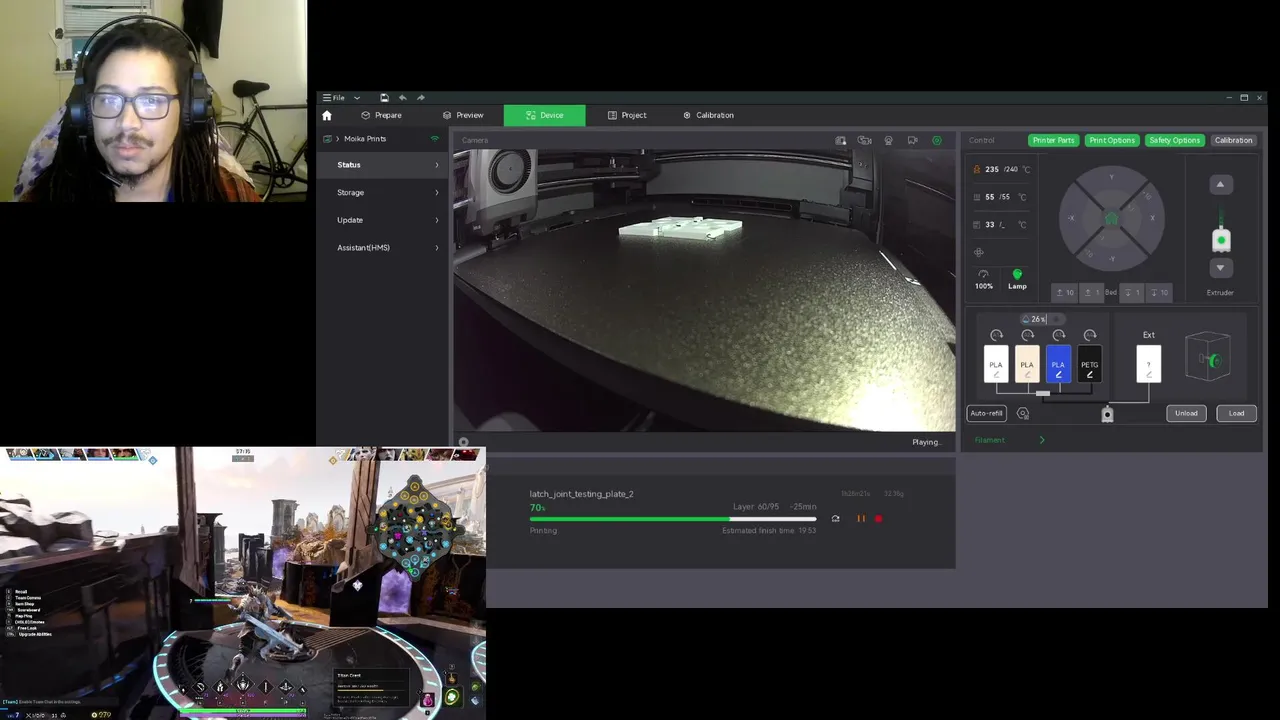1280x720 pixels.
Task: Move extruder up arrow
Action: click(x=1220, y=184)
